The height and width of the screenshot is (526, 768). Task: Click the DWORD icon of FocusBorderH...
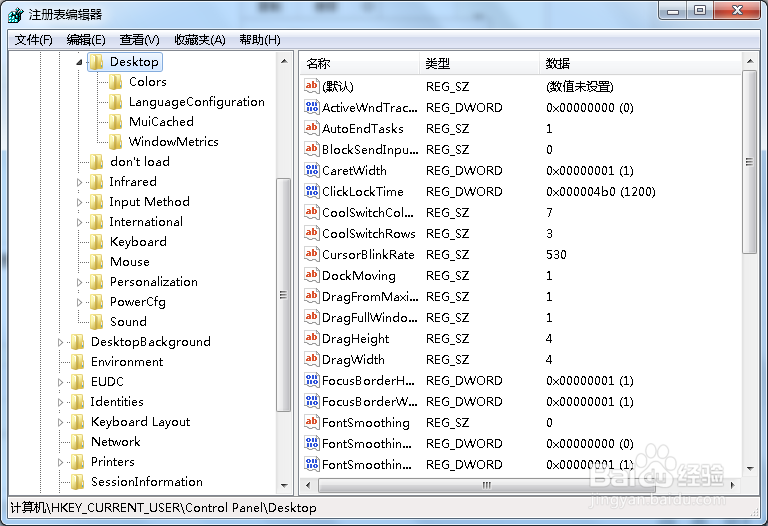(312, 381)
